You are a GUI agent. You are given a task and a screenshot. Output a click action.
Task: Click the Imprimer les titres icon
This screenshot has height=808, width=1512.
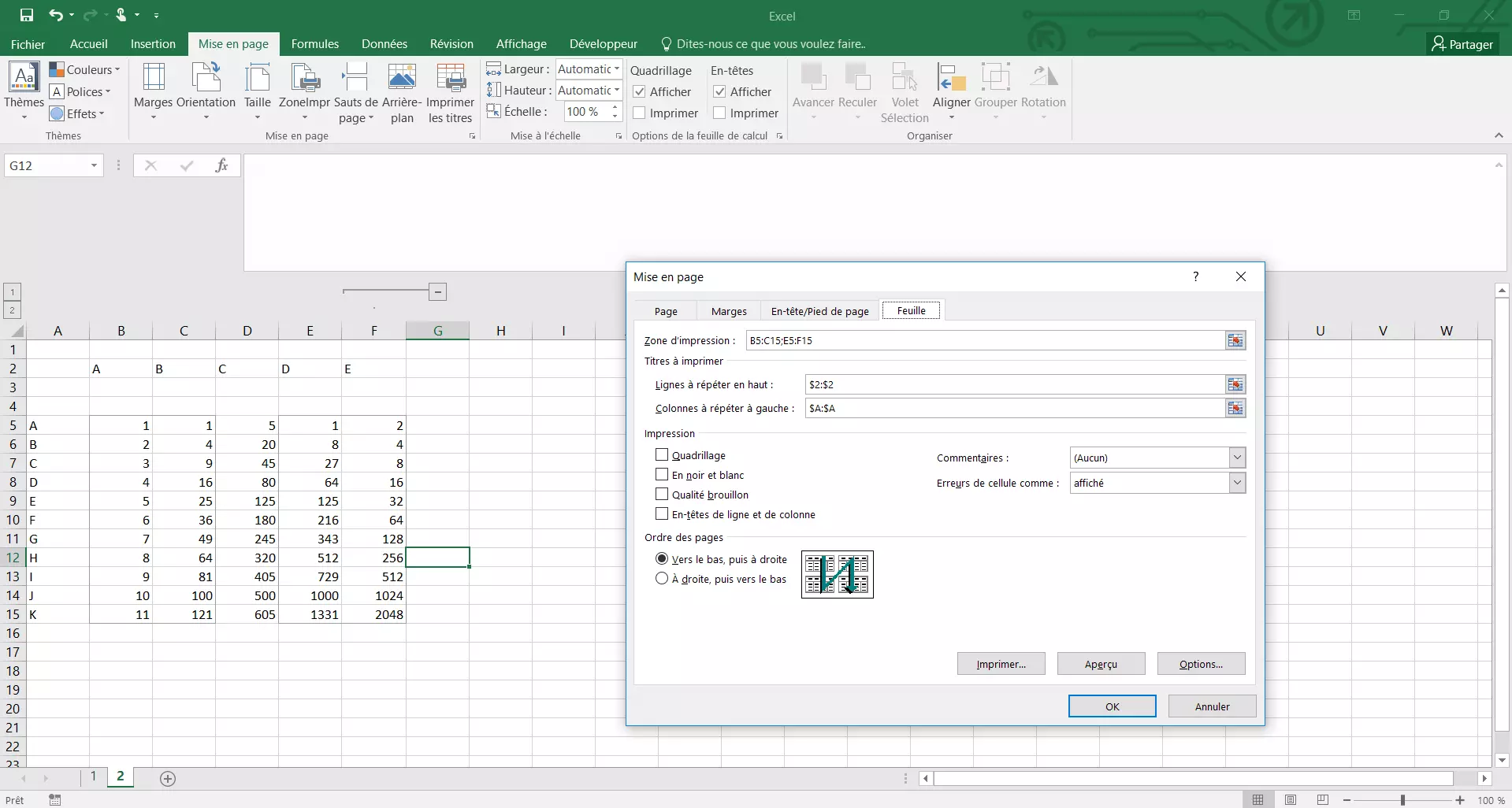[451, 78]
